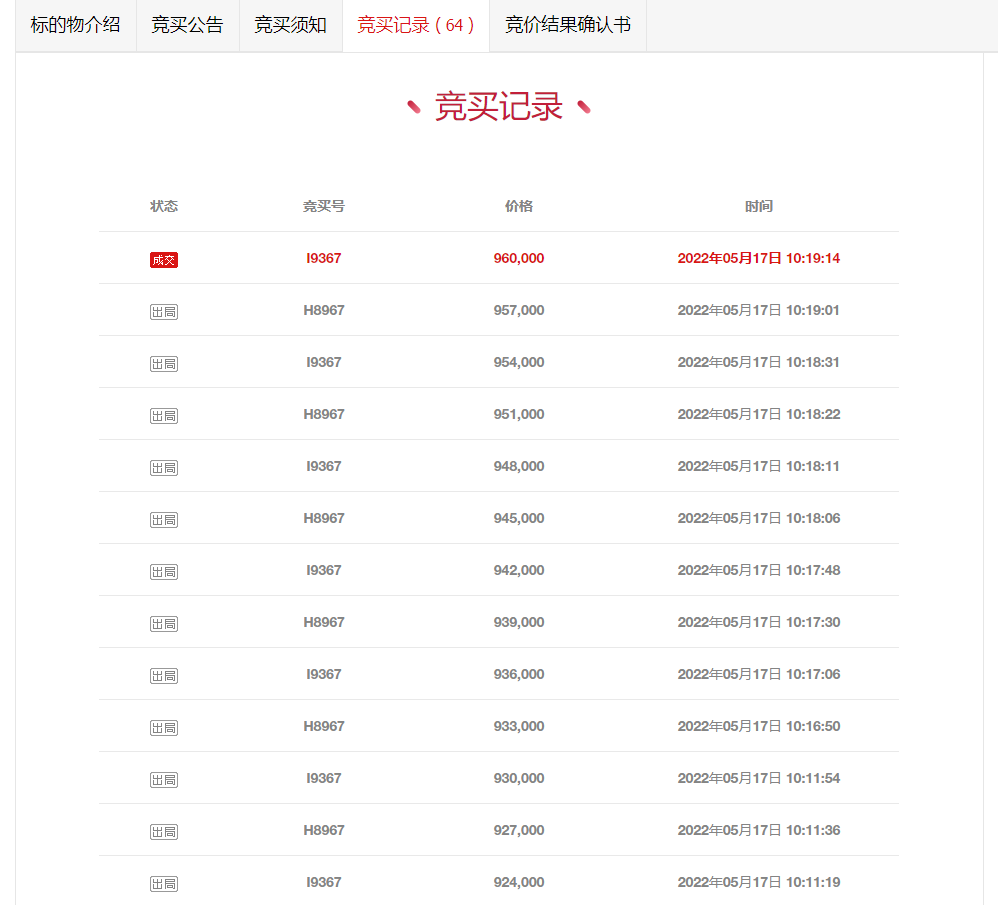The height and width of the screenshot is (905, 998).
Task: Click the 价格 column header
Action: click(519, 206)
